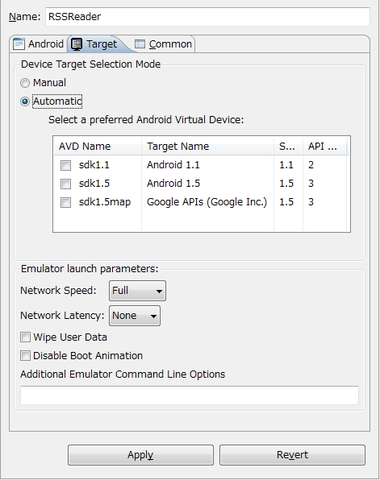Image resolution: width=380 pixels, height=480 pixels.
Task: Focus Additional Emulator Command Line Options field
Action: click(189, 395)
